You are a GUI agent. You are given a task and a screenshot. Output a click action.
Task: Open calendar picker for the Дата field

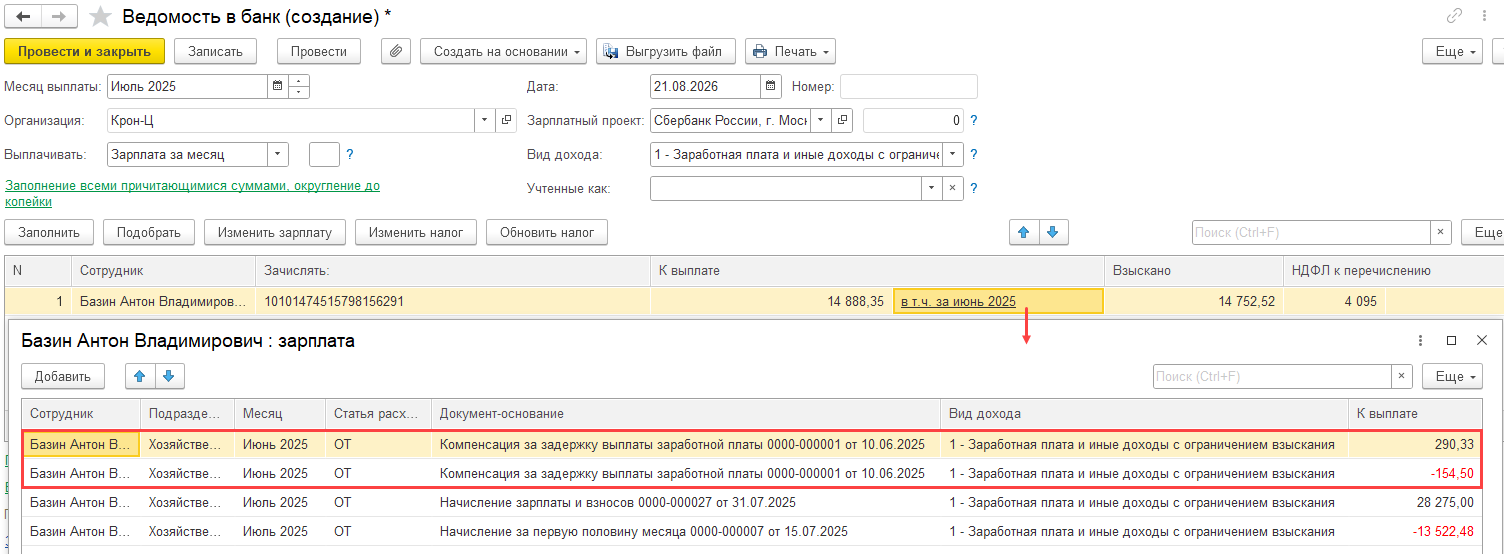[x=770, y=86]
